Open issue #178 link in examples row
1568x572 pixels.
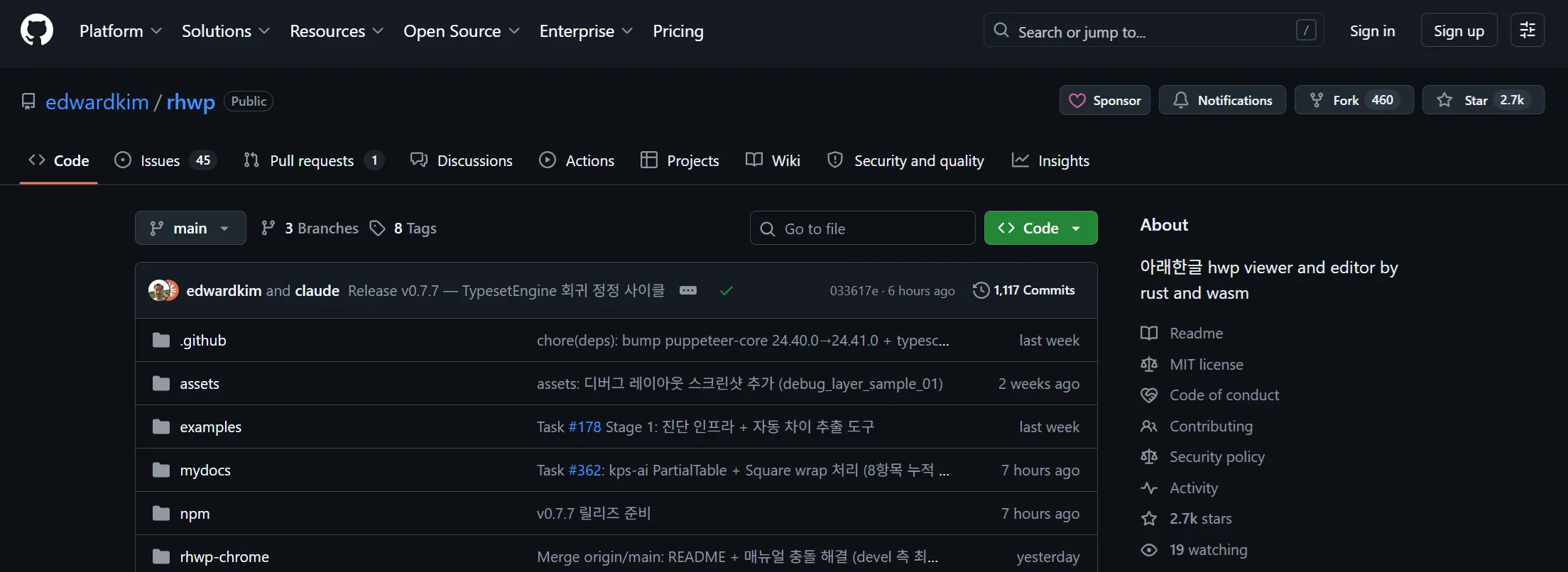pos(584,427)
